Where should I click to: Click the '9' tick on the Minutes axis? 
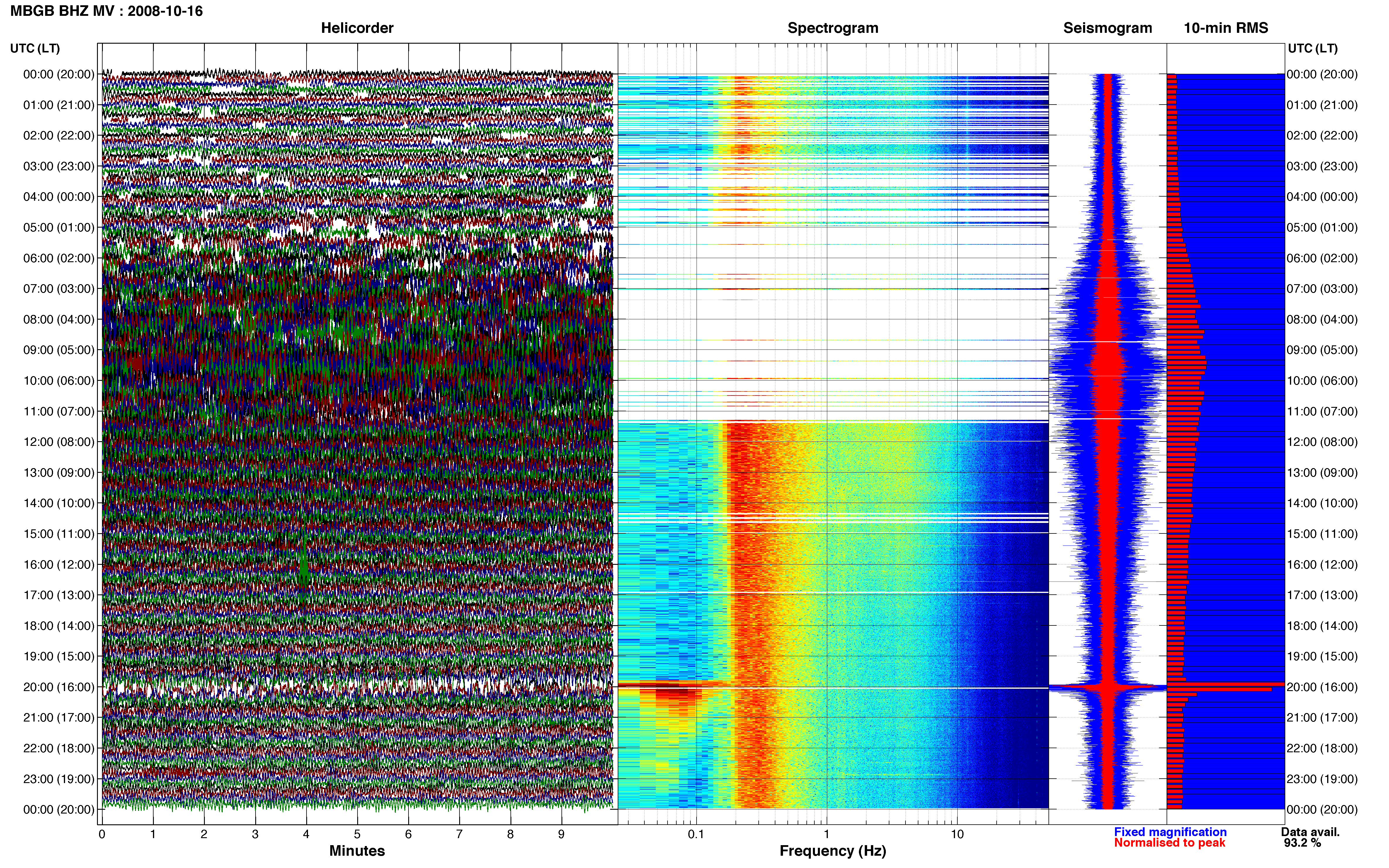(561, 834)
